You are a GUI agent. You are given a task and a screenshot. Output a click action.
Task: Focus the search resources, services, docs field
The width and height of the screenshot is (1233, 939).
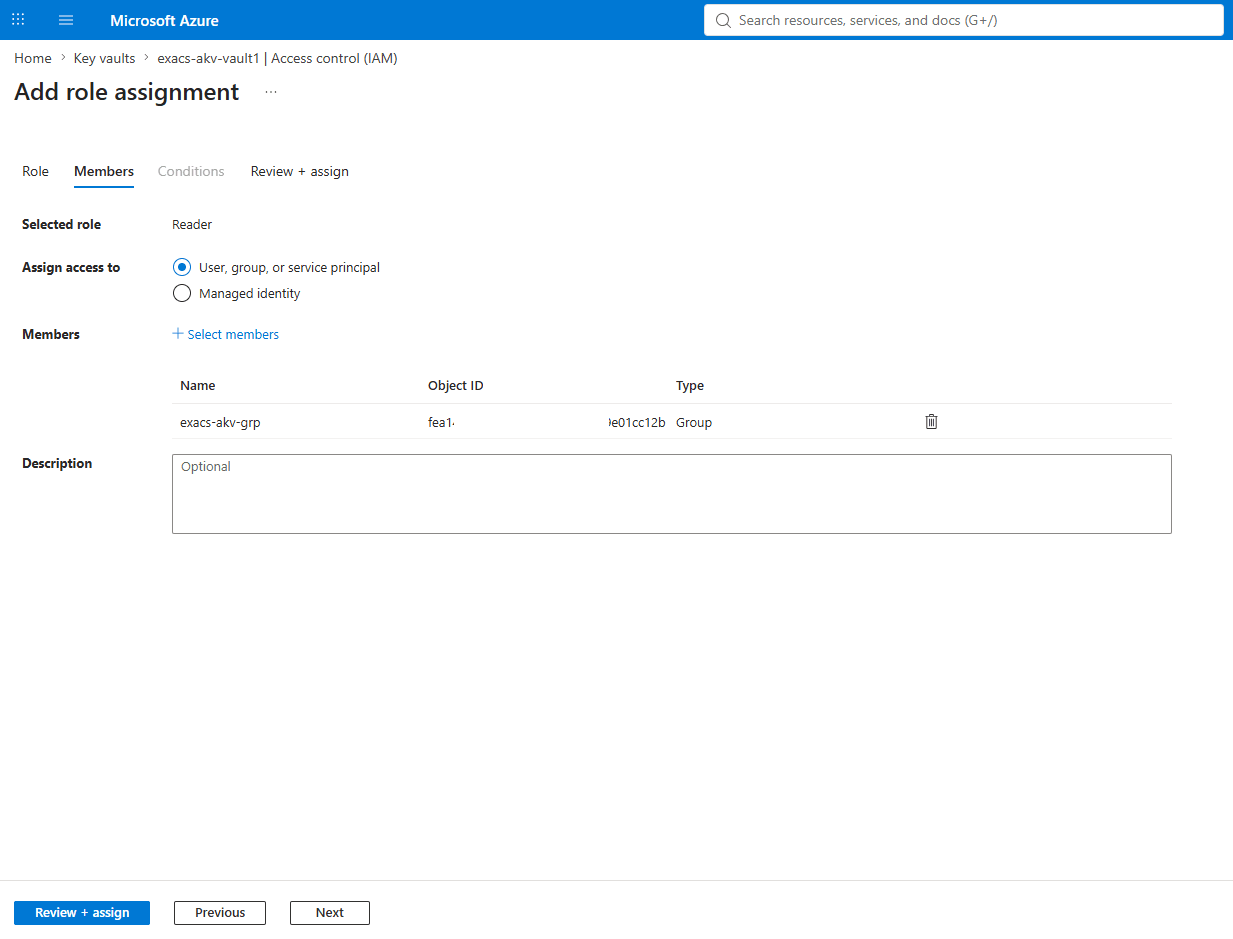pyautogui.click(x=964, y=20)
